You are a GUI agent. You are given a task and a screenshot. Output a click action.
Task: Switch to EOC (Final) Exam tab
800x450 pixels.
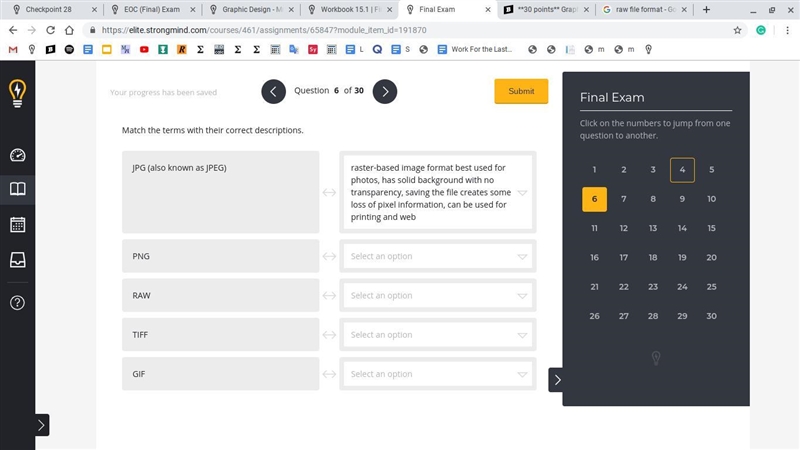(x=152, y=9)
